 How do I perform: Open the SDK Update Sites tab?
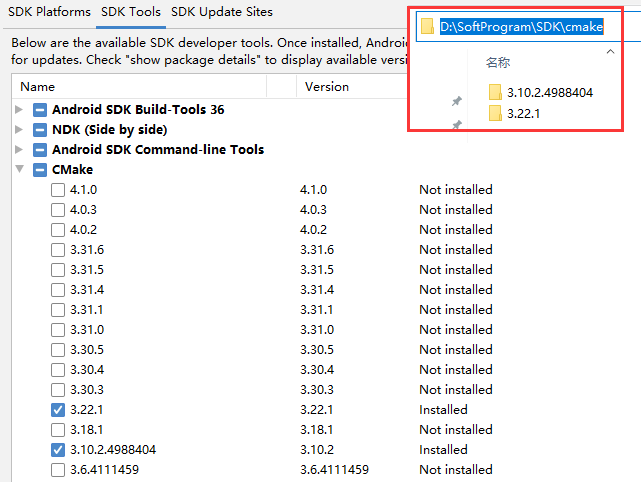tap(222, 12)
